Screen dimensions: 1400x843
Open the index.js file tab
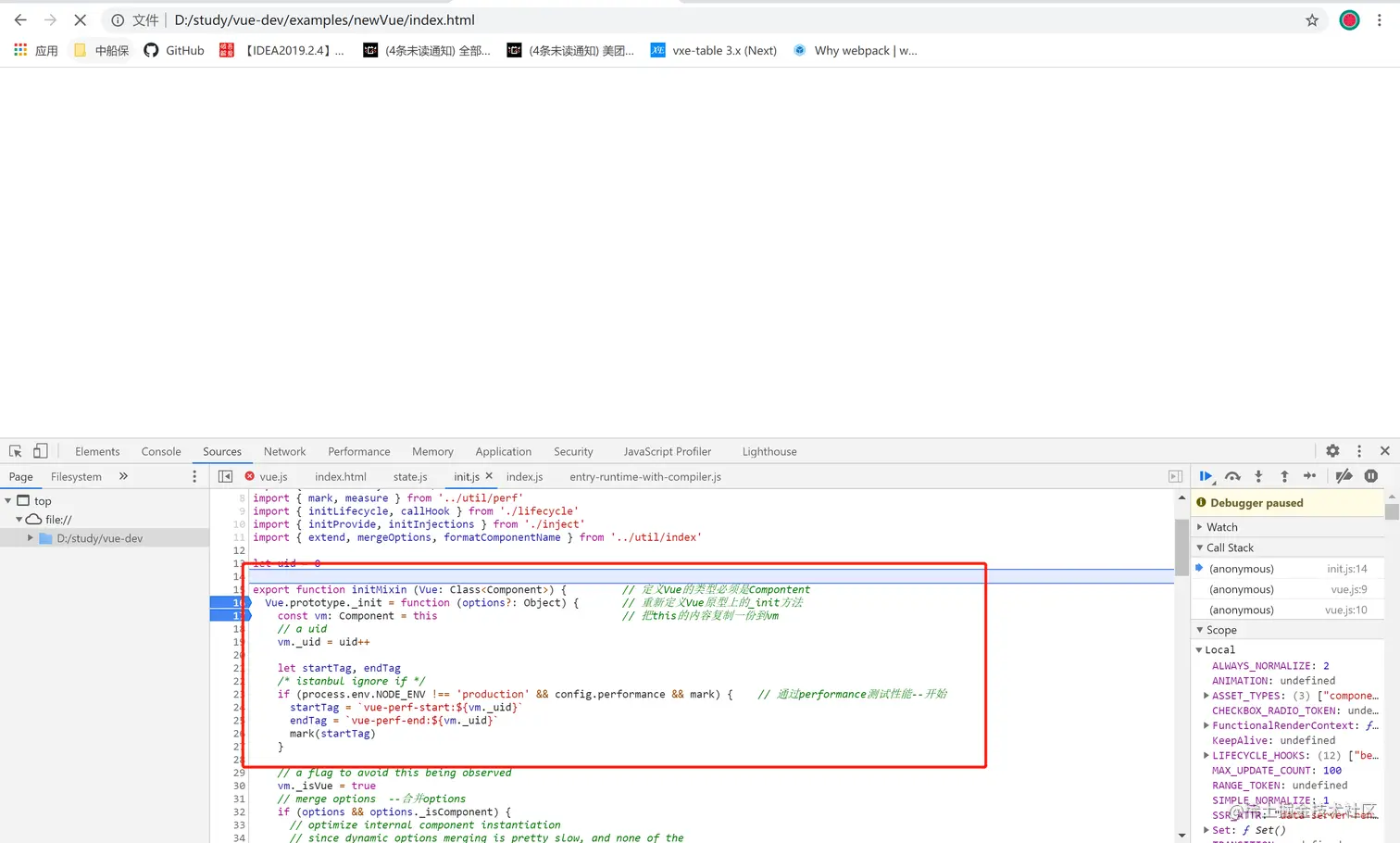pyautogui.click(x=524, y=476)
